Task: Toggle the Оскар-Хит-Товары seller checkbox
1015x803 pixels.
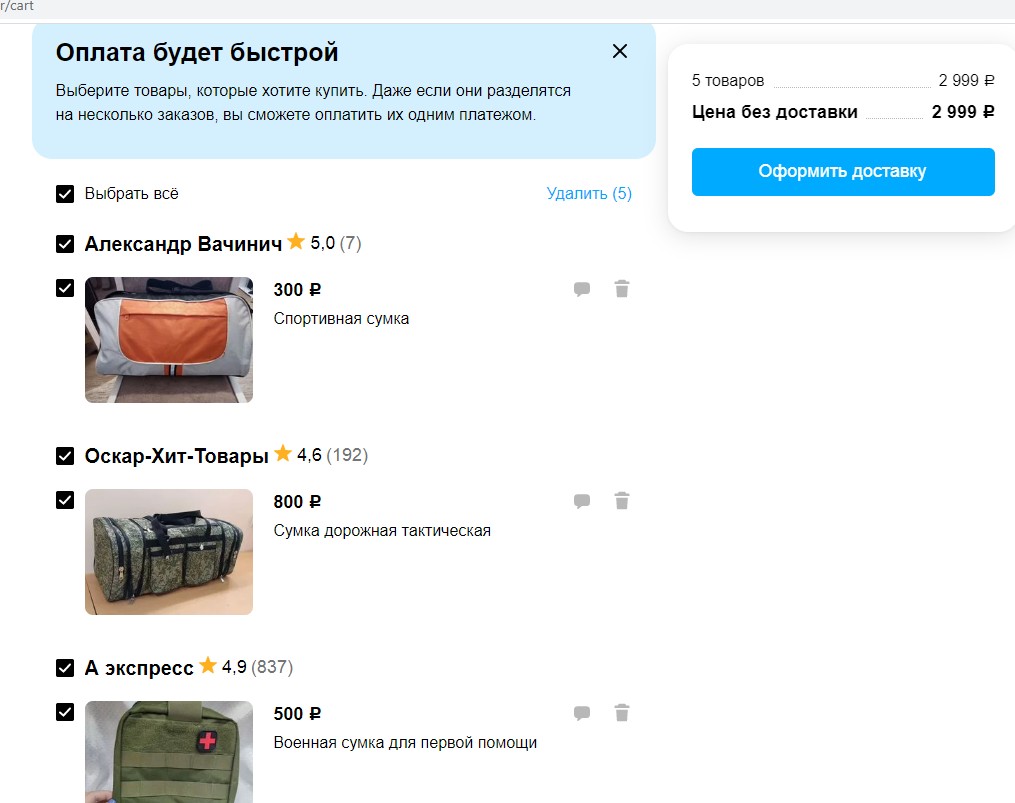Action: pyautogui.click(x=65, y=456)
